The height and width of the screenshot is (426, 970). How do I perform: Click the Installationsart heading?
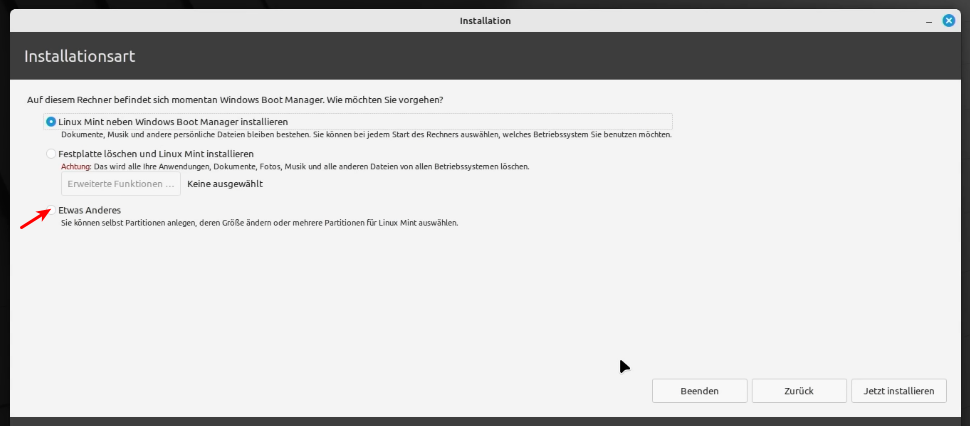pyautogui.click(x=79, y=57)
